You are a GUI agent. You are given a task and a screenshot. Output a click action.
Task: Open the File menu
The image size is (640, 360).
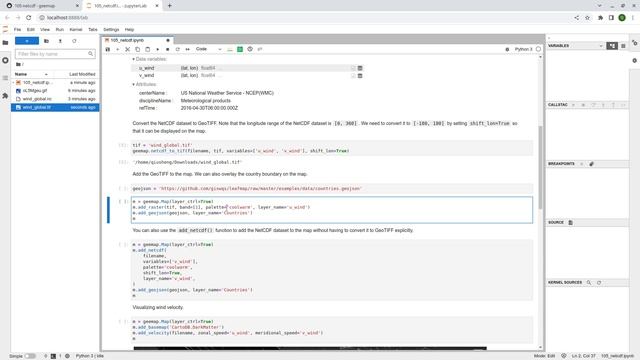(17, 29)
